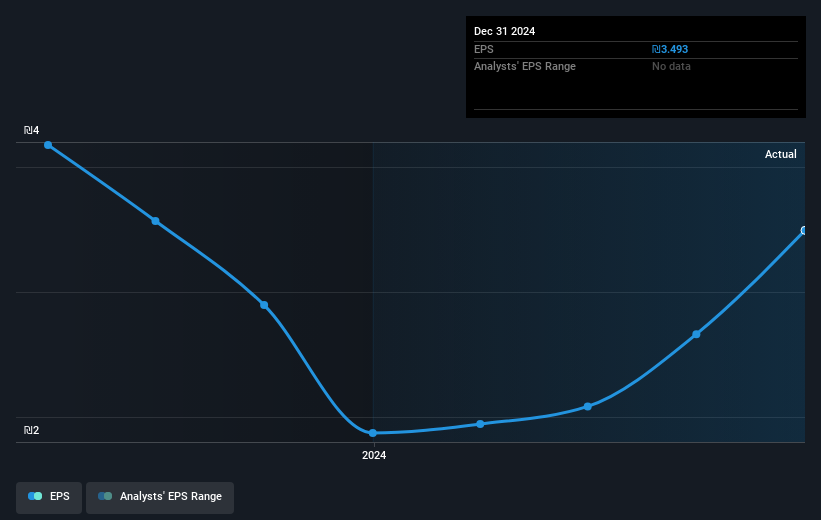The image size is (821, 520).
Task: Click the ₪3.493 EPS value in tooltip
Action: [x=670, y=49]
